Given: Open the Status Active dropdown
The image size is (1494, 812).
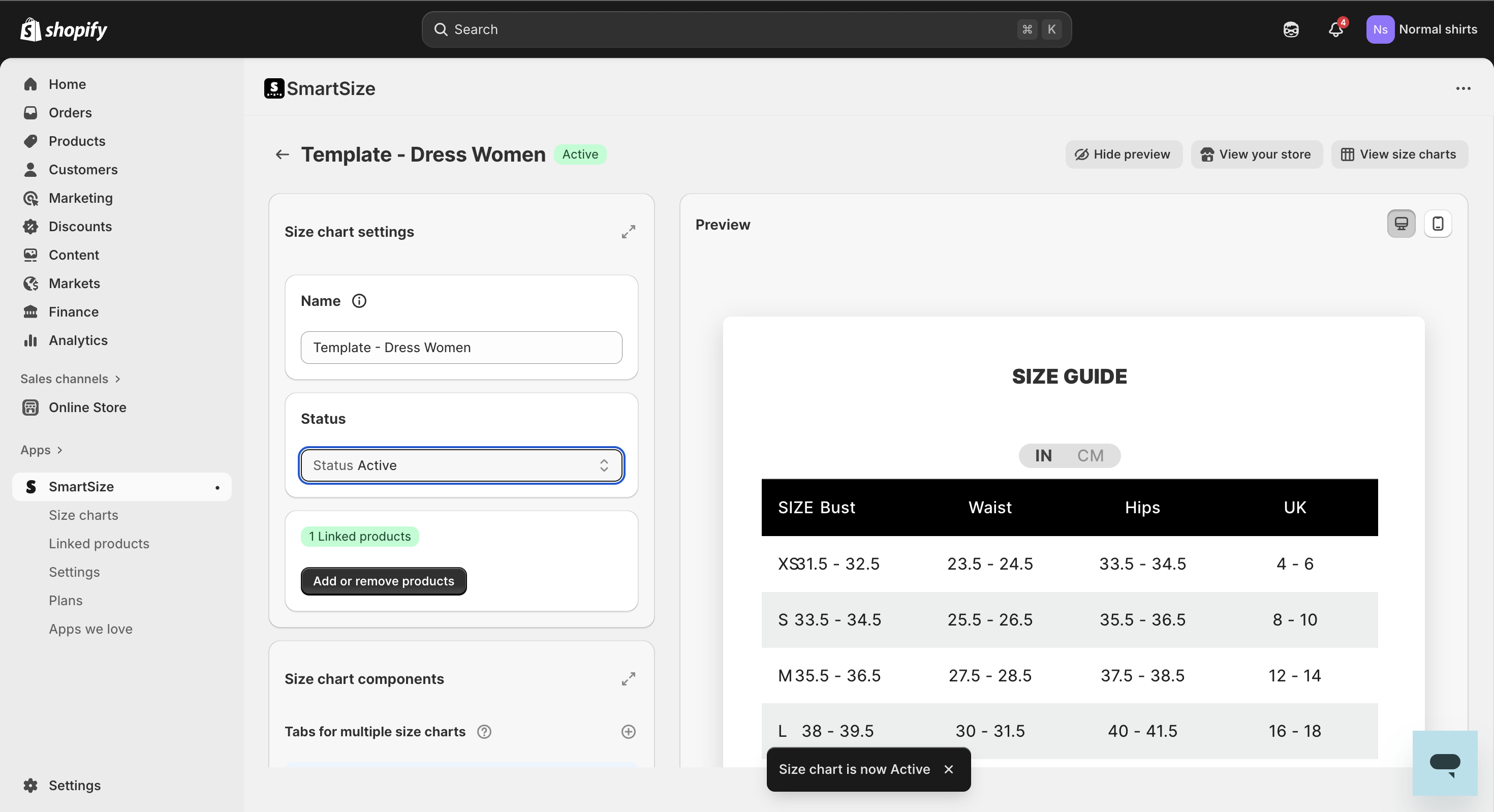Looking at the screenshot, I should [x=461, y=465].
